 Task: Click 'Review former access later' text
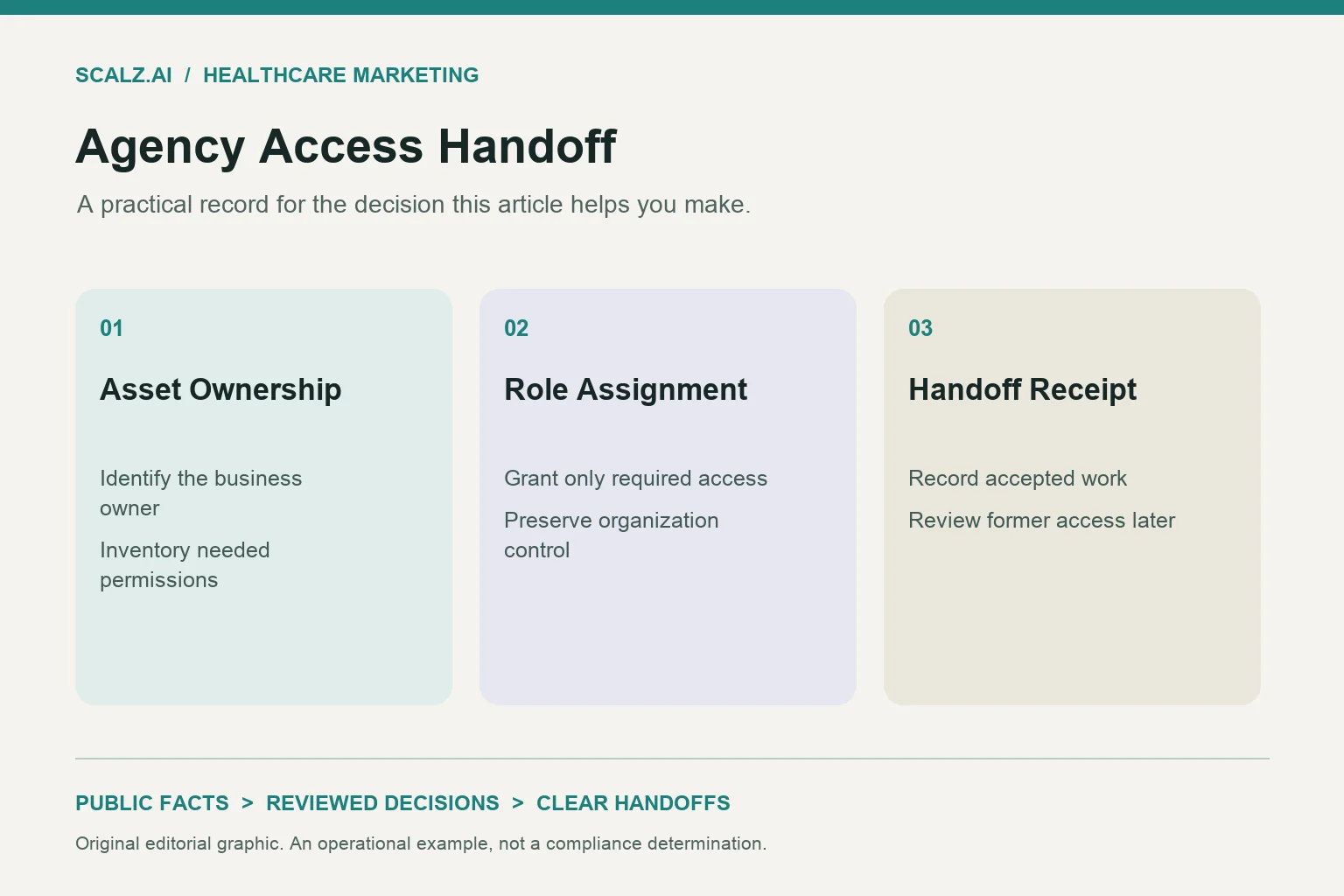[1041, 521]
